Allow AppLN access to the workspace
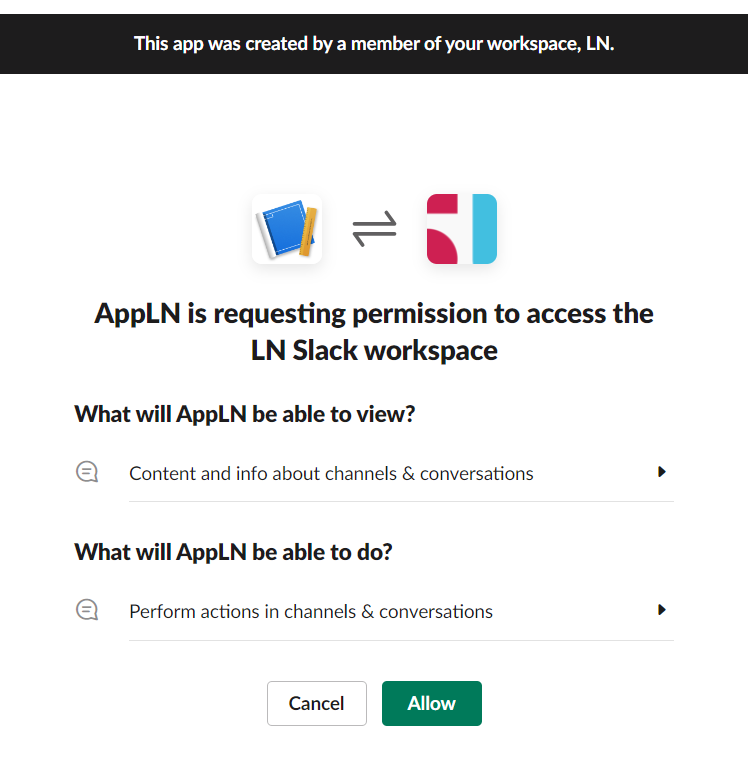The width and height of the screenshot is (748, 773). [x=431, y=703]
